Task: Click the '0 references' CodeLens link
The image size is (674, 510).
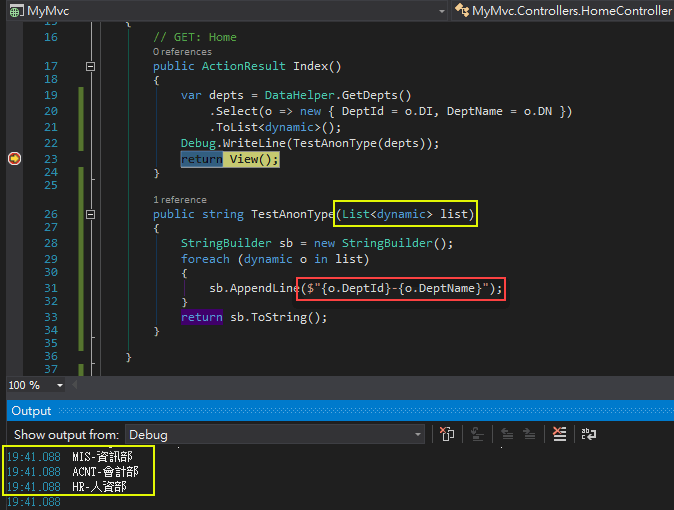Action: (182, 52)
